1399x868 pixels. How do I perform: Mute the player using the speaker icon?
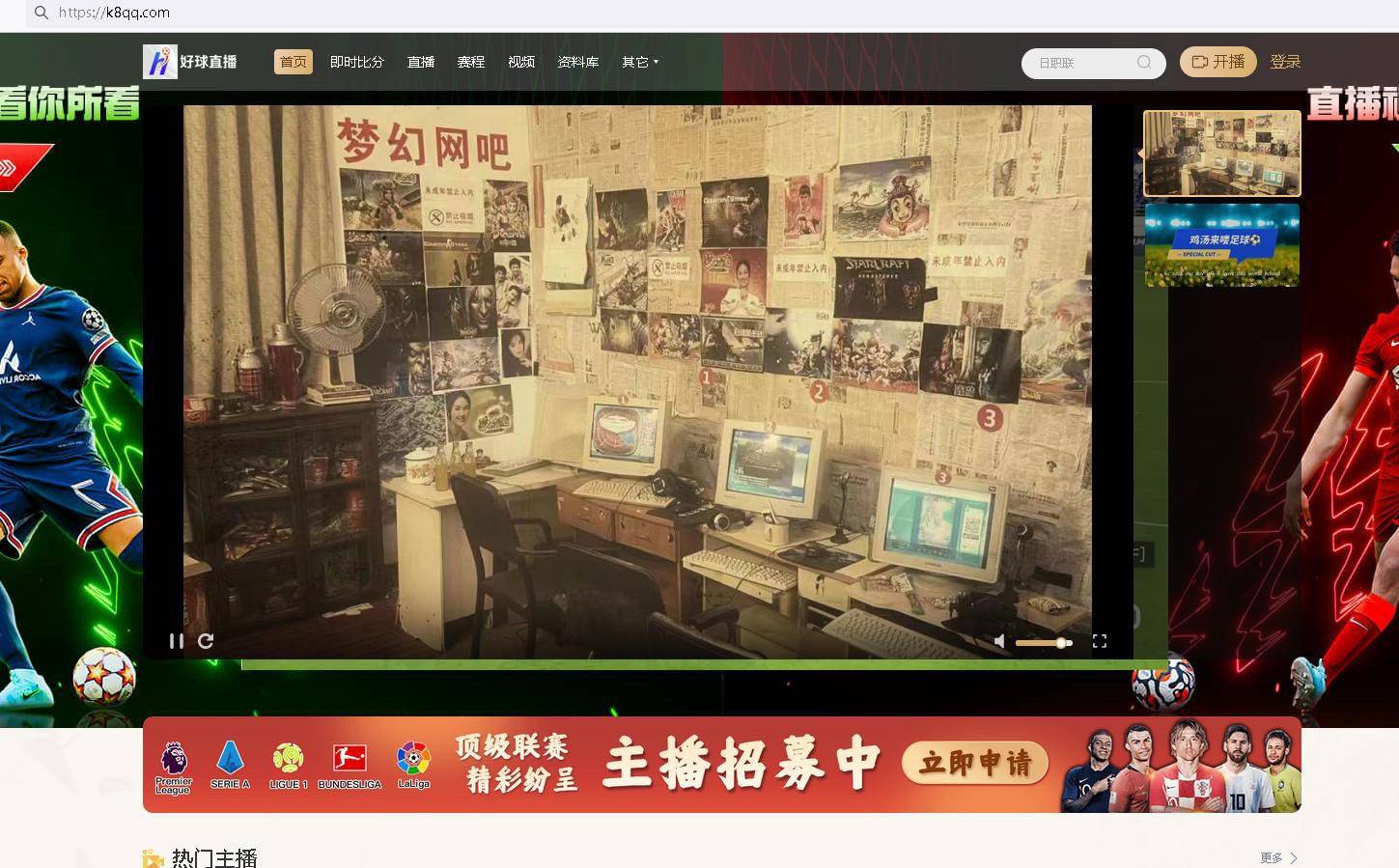pyautogui.click(x=999, y=641)
